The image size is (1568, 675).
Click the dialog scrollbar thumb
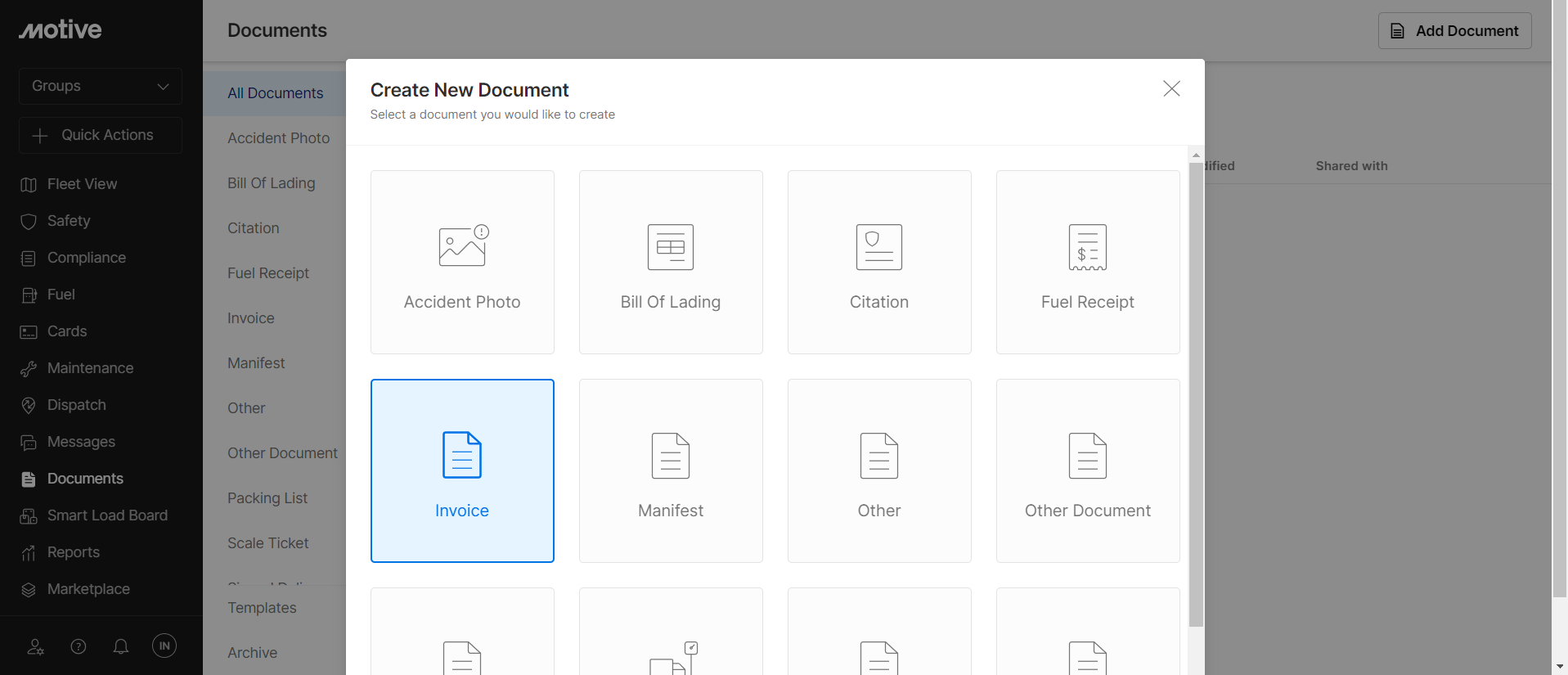point(1196,394)
